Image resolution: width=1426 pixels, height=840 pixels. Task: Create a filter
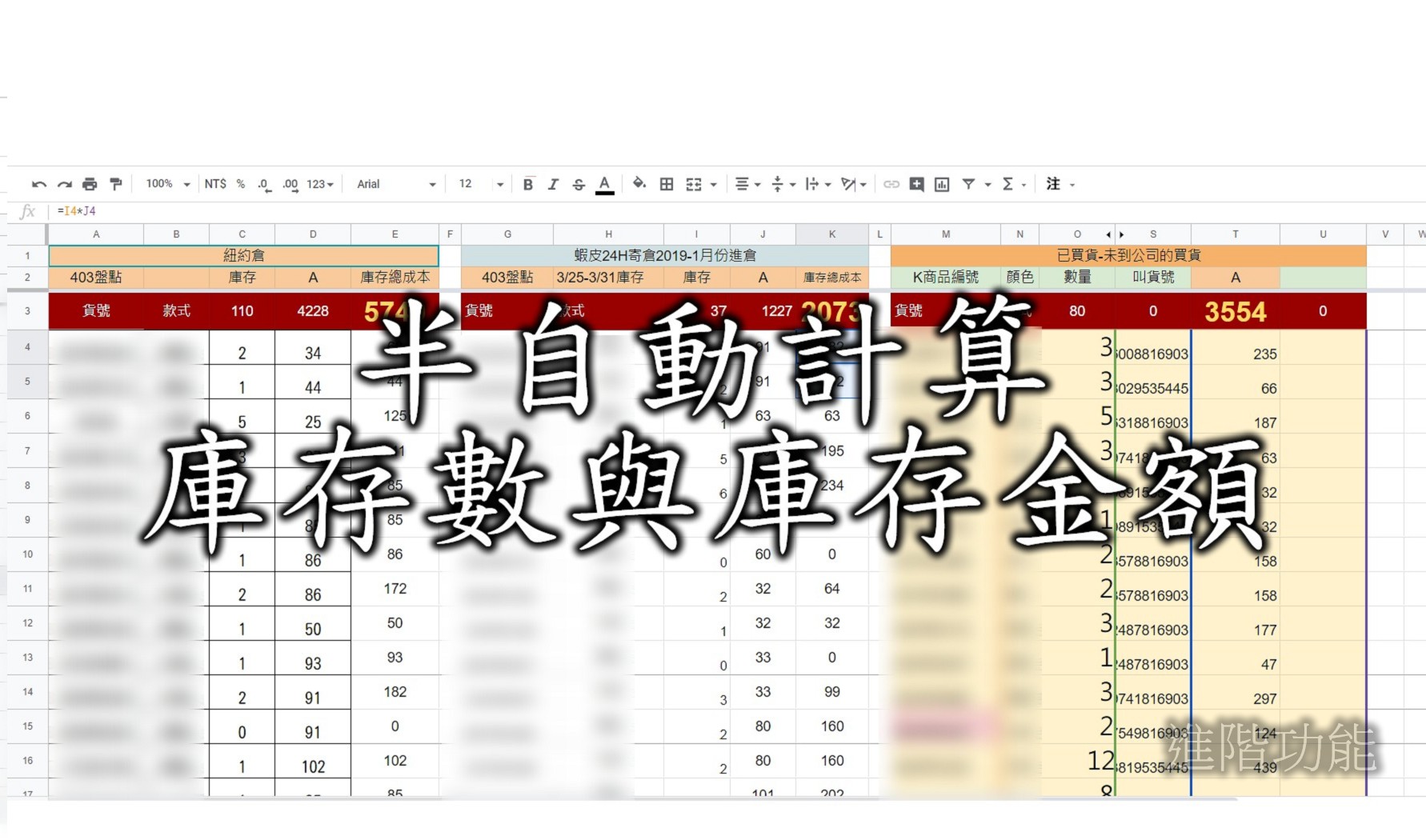(x=969, y=184)
